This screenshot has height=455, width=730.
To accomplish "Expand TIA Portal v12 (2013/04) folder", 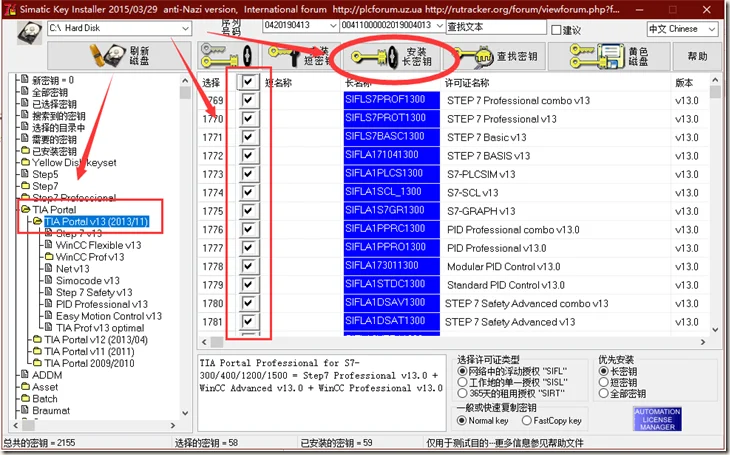I will (x=96, y=340).
